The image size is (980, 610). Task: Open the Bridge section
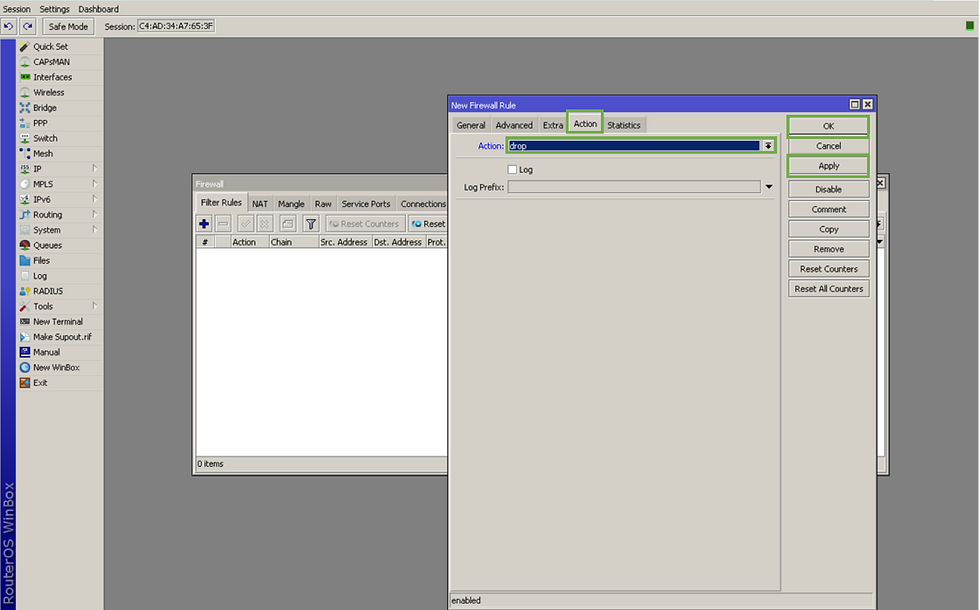pos(44,108)
